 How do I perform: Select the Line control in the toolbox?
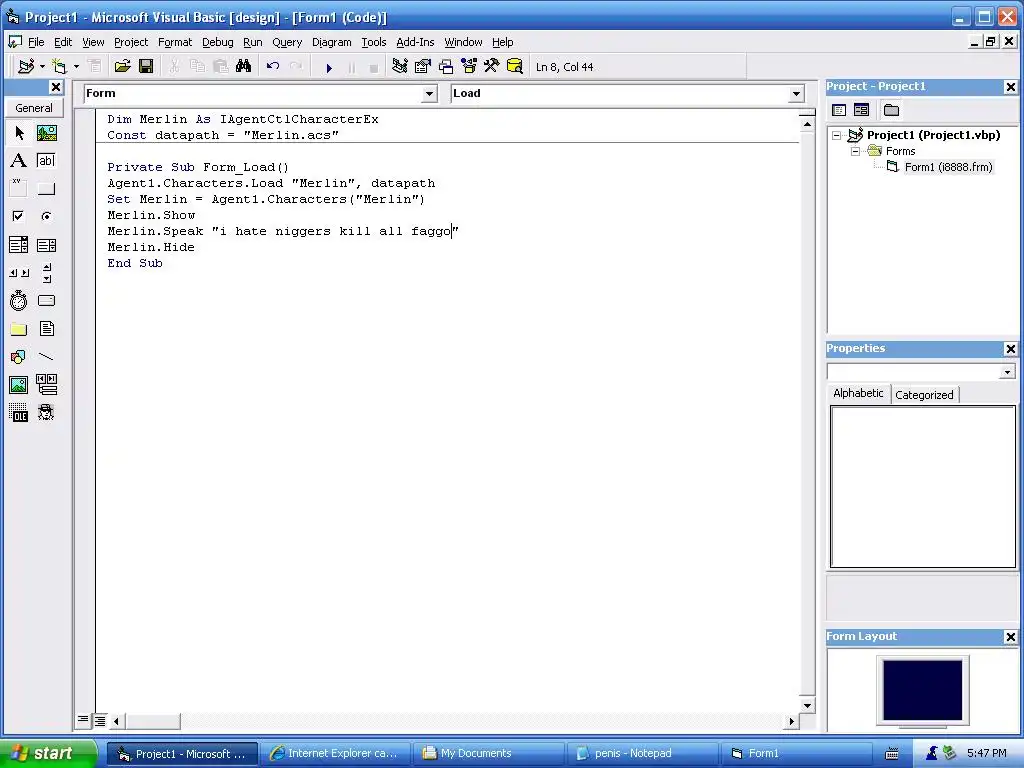(46, 357)
